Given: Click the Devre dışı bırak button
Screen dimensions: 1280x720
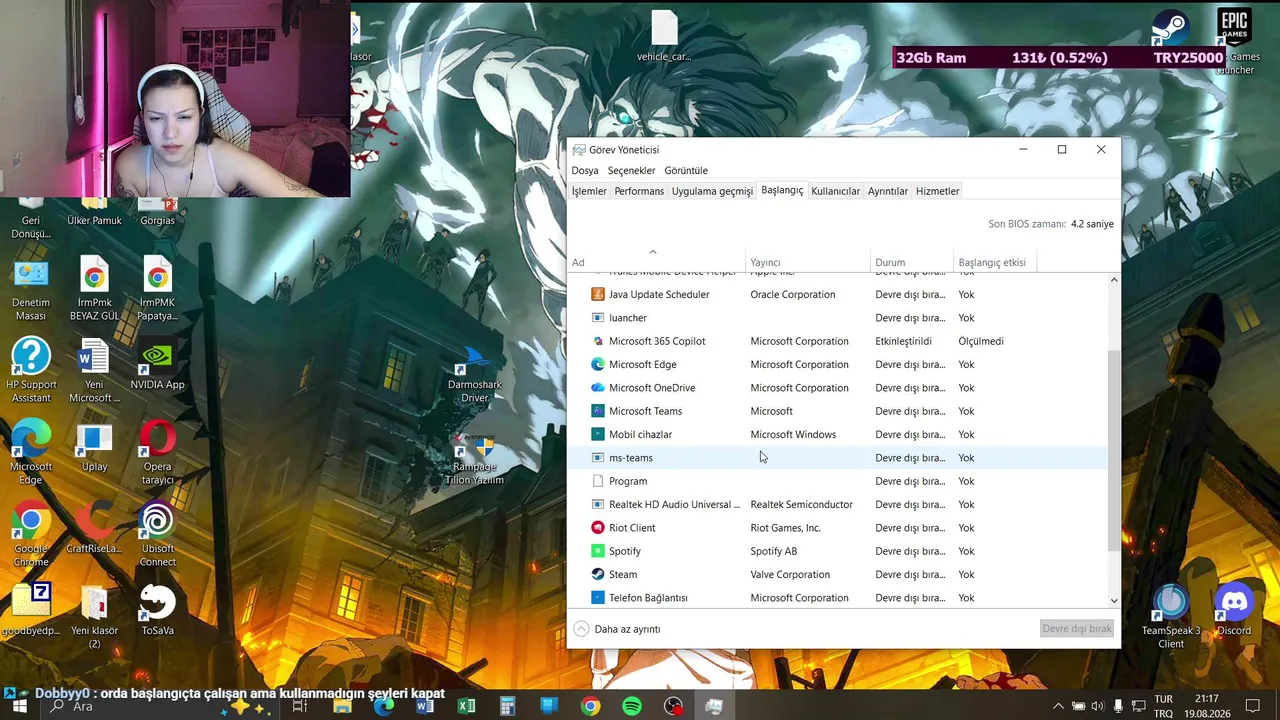Looking at the screenshot, I should [1077, 629].
